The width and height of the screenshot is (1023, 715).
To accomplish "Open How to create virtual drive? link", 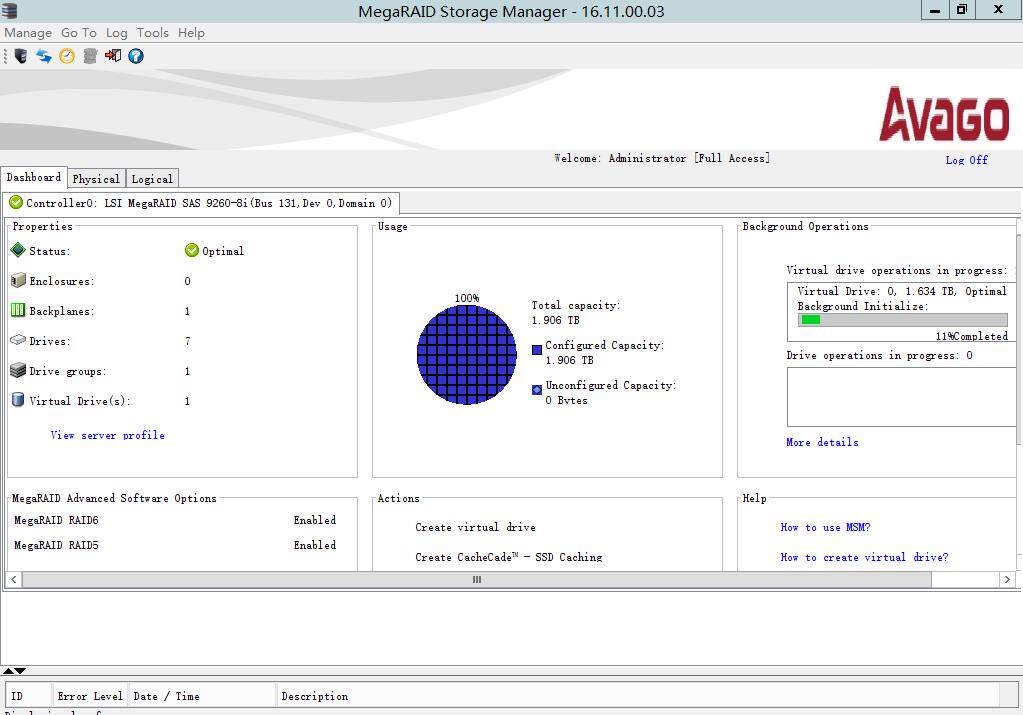I will pyautogui.click(x=864, y=557).
